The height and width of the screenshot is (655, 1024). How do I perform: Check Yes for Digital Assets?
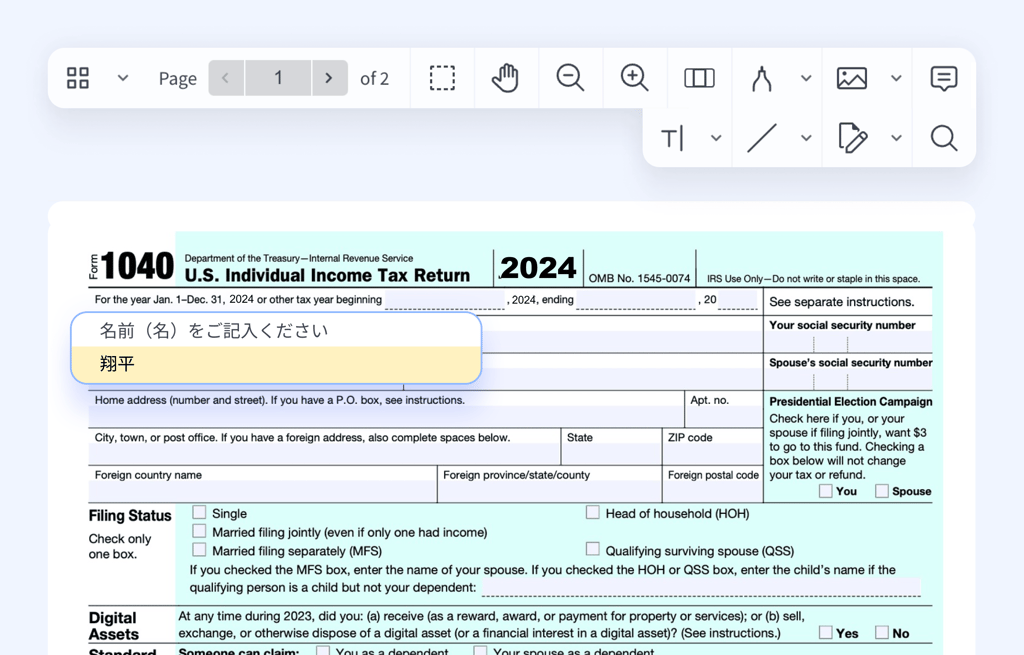[x=826, y=632]
